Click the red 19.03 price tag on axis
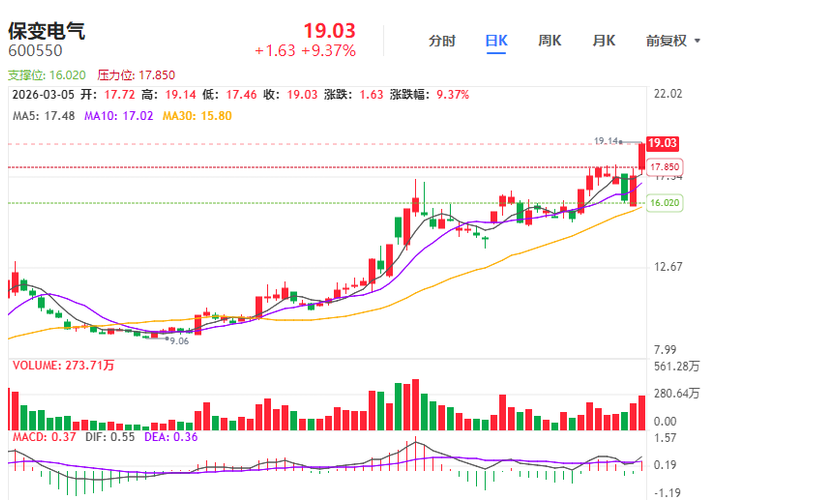The height and width of the screenshot is (500, 835). click(662, 143)
